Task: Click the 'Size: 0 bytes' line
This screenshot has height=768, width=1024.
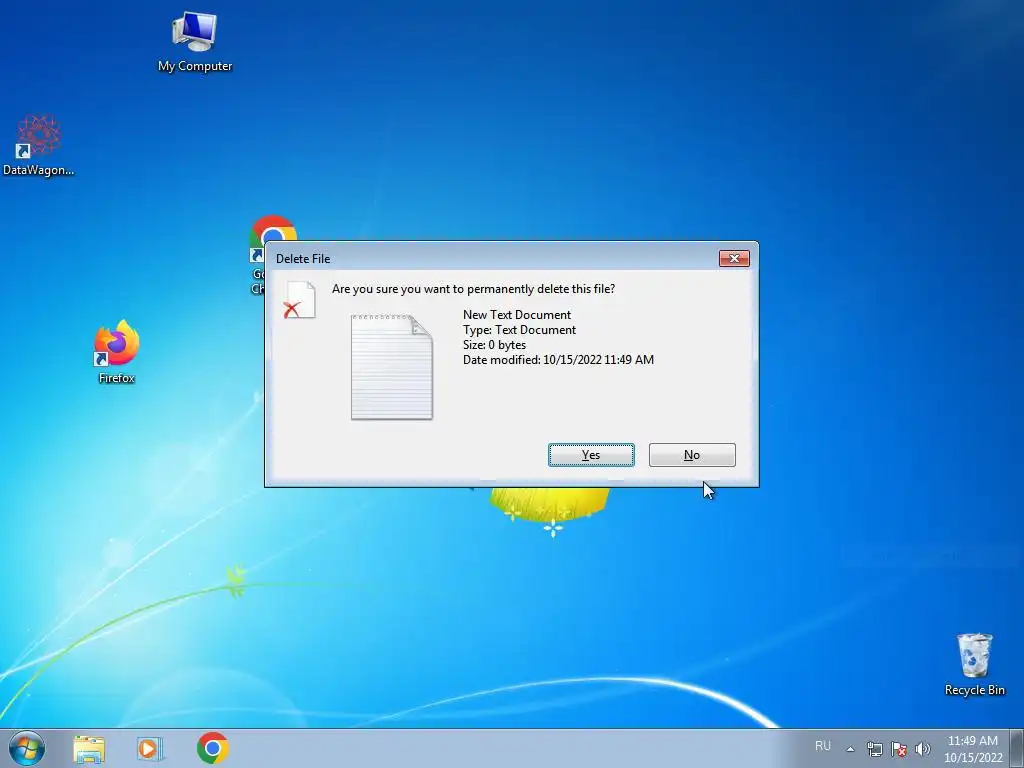Action: click(494, 345)
